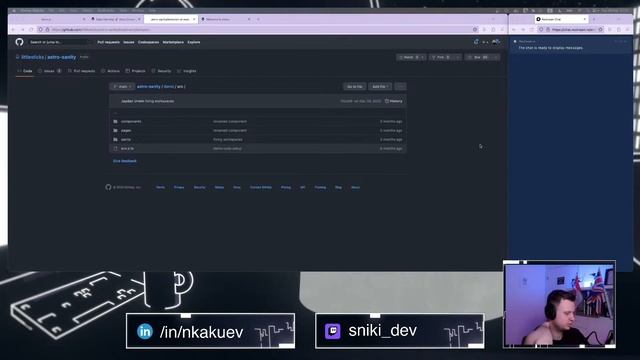Click the GitHub window address bar
The height and width of the screenshot is (360, 640).
pyautogui.click(x=258, y=29)
